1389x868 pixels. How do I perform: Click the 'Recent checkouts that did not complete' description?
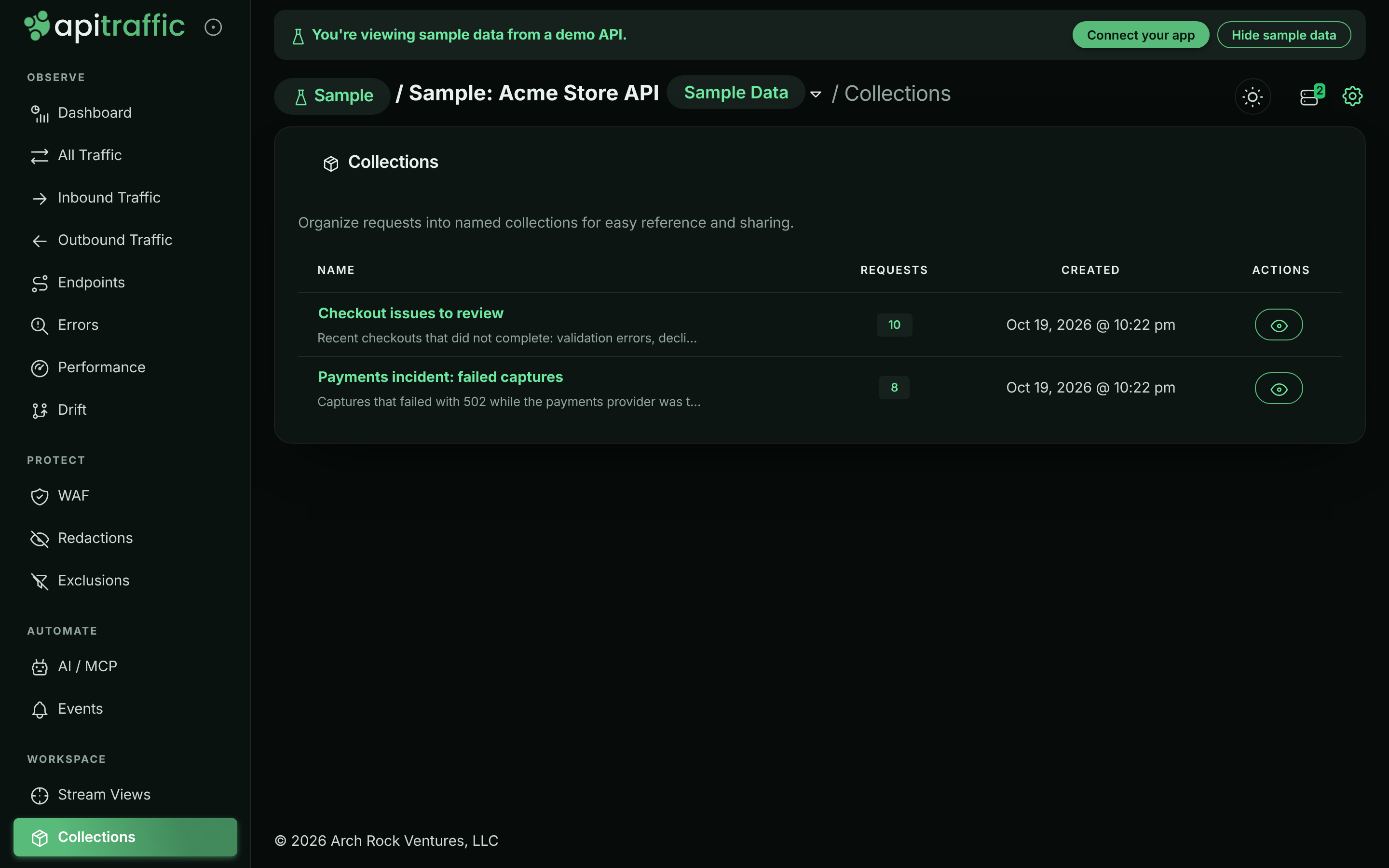click(507, 338)
